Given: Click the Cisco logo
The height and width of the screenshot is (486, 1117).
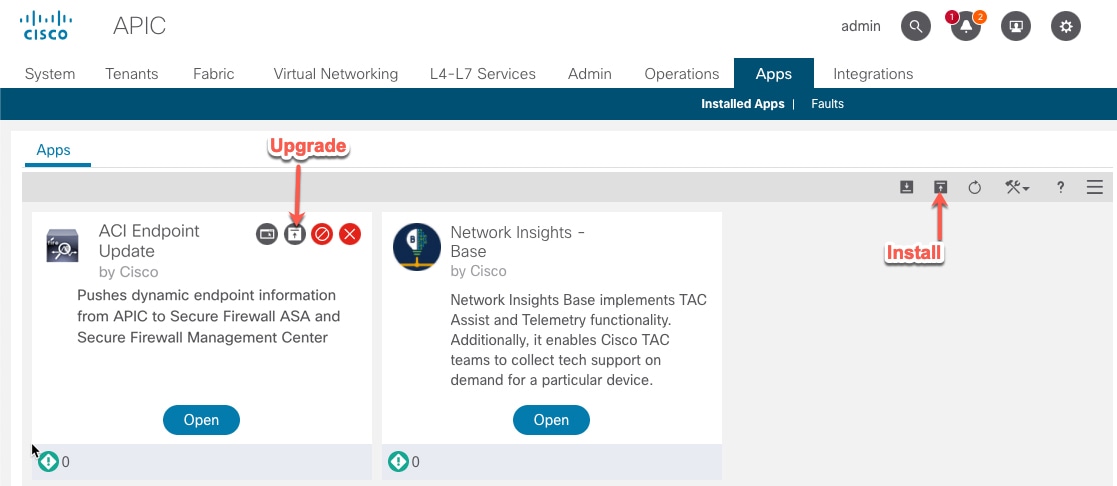Looking at the screenshot, I should coord(46,26).
